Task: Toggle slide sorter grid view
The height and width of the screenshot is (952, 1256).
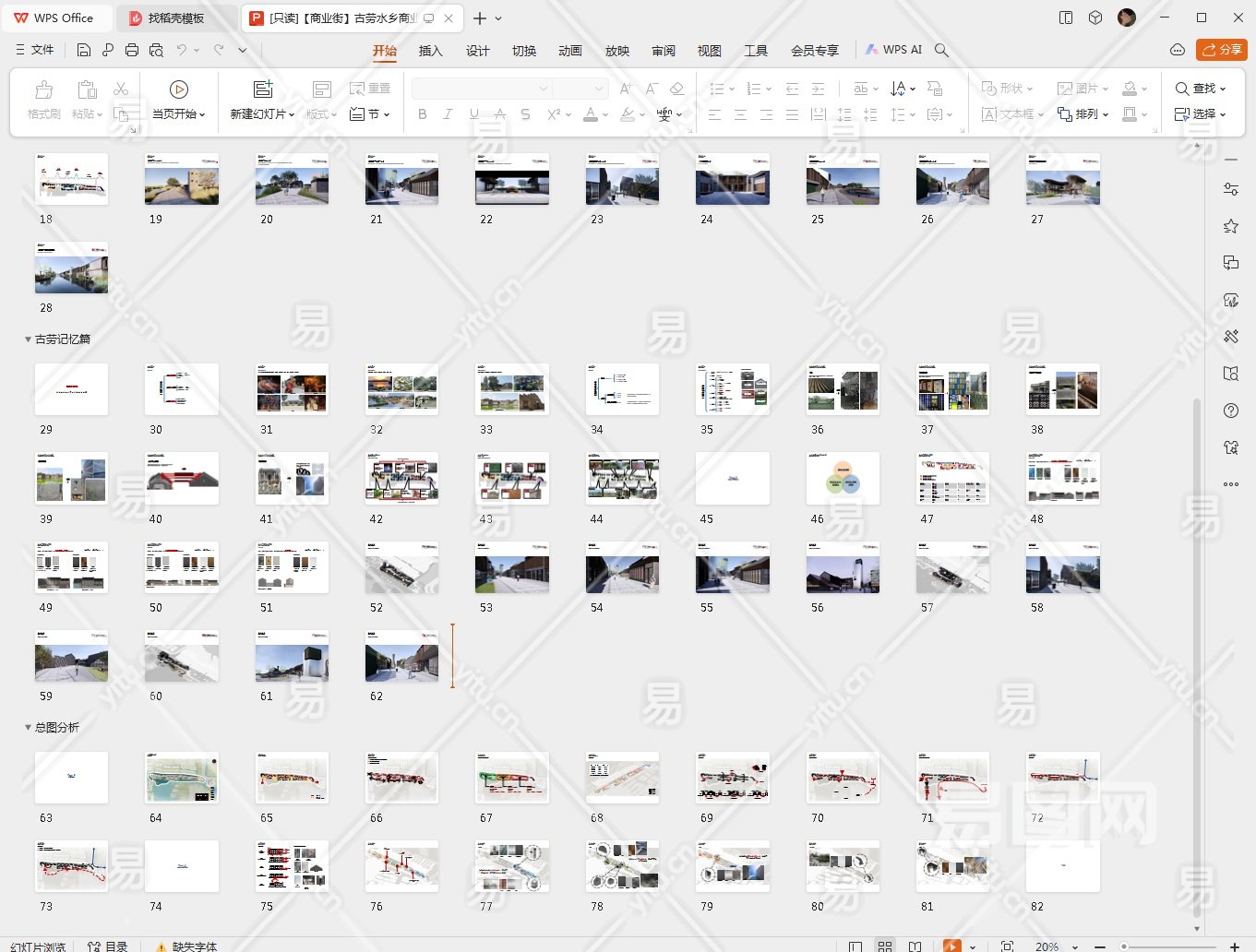Action: pyautogui.click(x=885, y=946)
